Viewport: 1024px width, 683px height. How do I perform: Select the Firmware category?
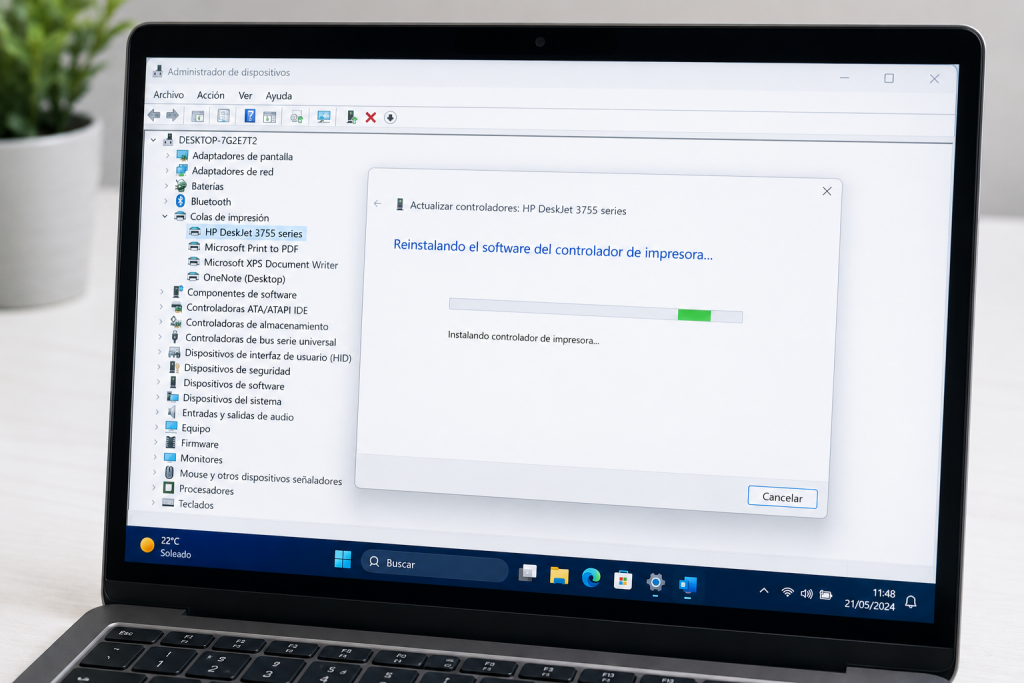tap(200, 443)
